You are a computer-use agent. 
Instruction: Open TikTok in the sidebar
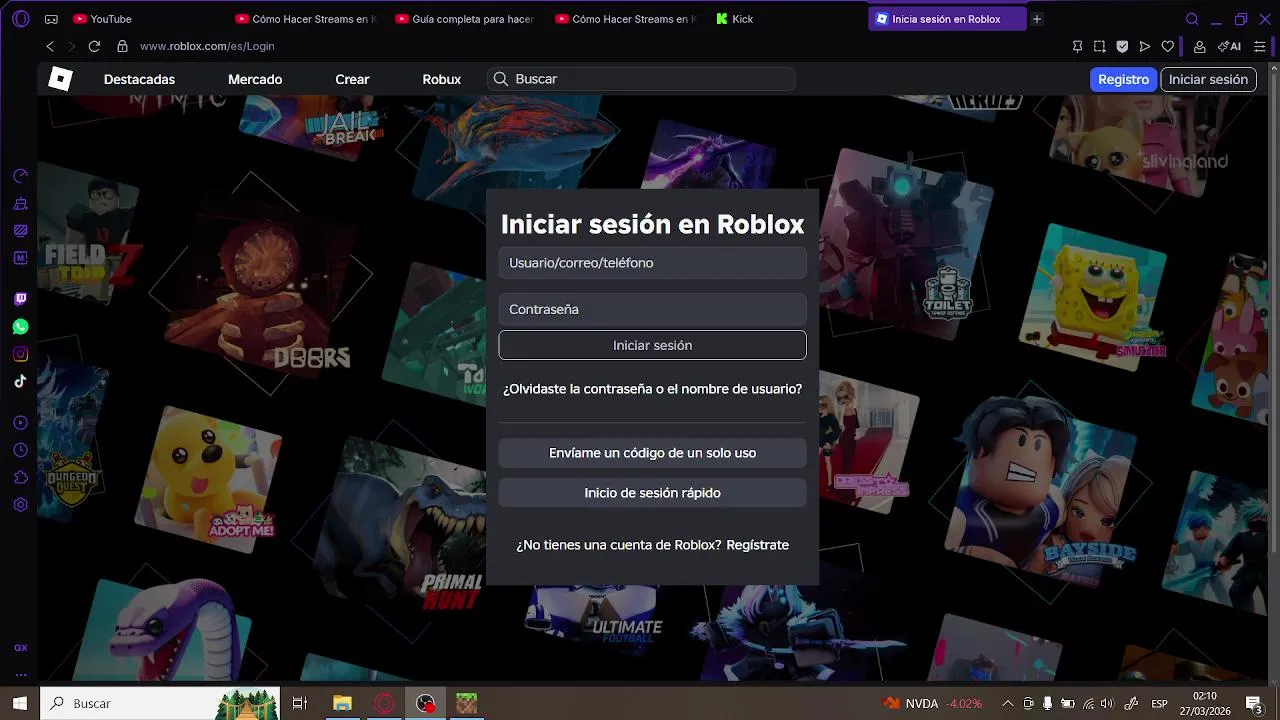pyautogui.click(x=20, y=381)
